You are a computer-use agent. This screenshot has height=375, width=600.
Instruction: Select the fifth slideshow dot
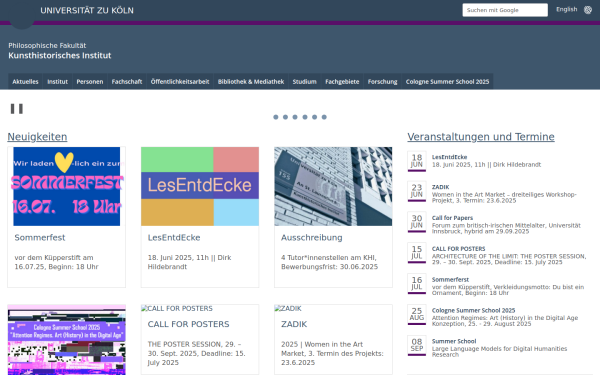[315, 117]
